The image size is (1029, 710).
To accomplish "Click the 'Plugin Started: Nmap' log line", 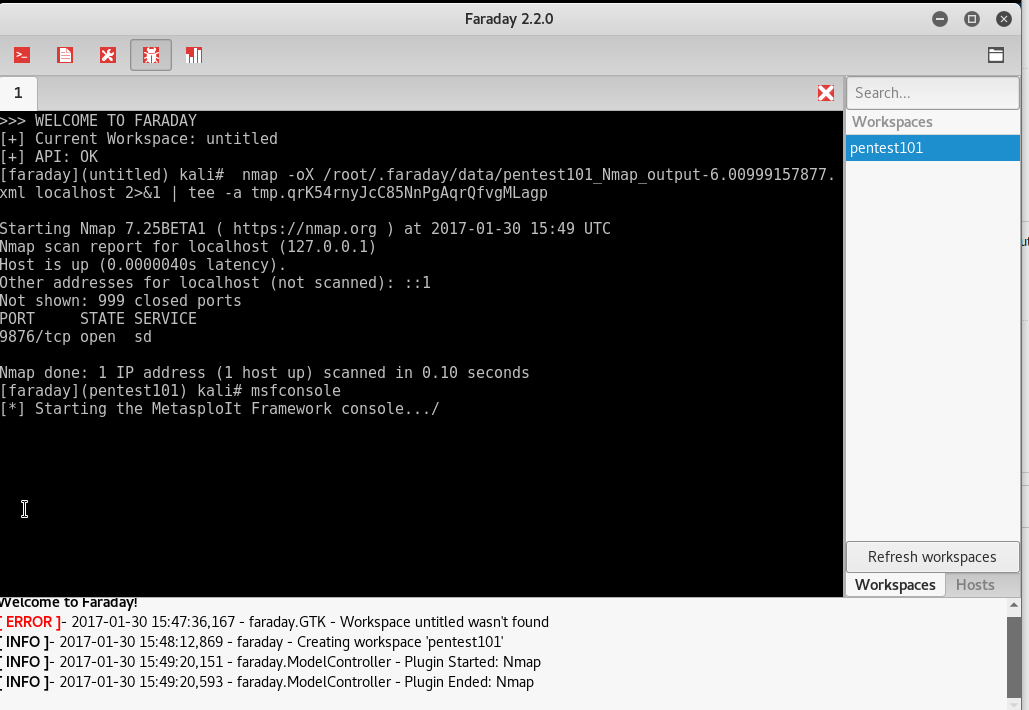I will 270,662.
